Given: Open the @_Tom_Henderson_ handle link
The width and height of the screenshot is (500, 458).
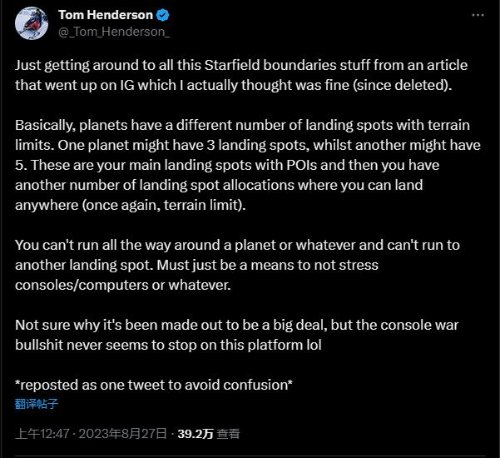Looking at the screenshot, I should [x=114, y=32].
